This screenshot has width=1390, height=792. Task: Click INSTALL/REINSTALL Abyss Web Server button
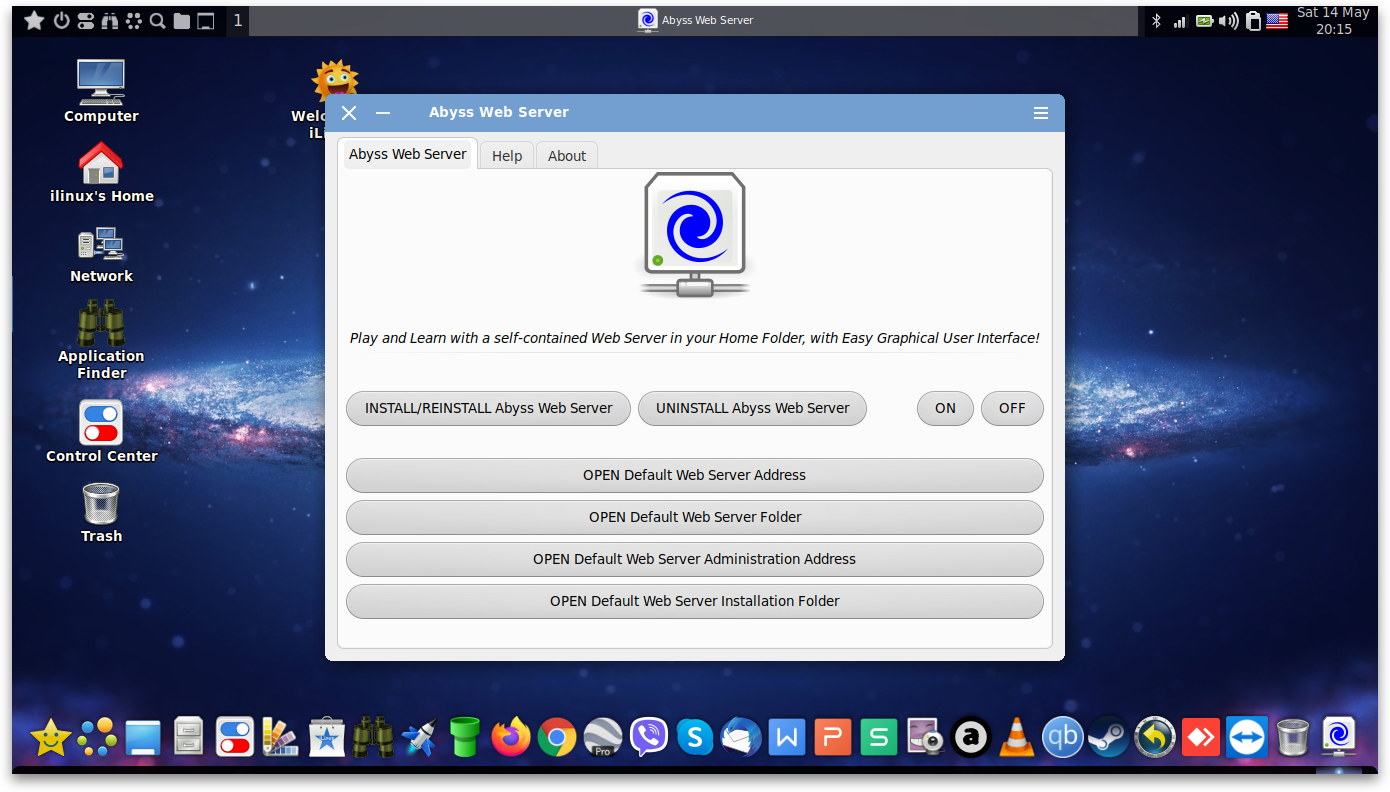pos(489,408)
